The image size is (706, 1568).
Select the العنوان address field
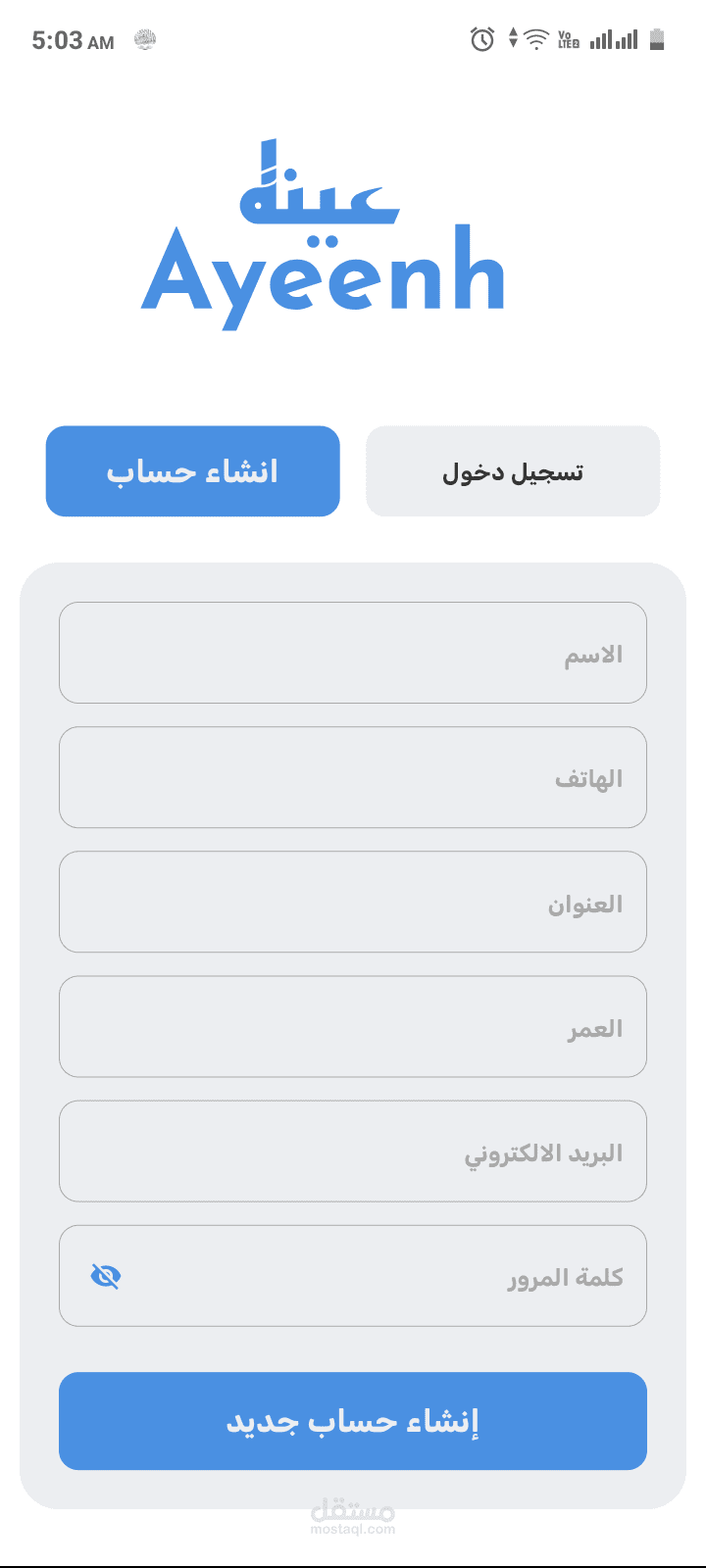click(x=353, y=902)
